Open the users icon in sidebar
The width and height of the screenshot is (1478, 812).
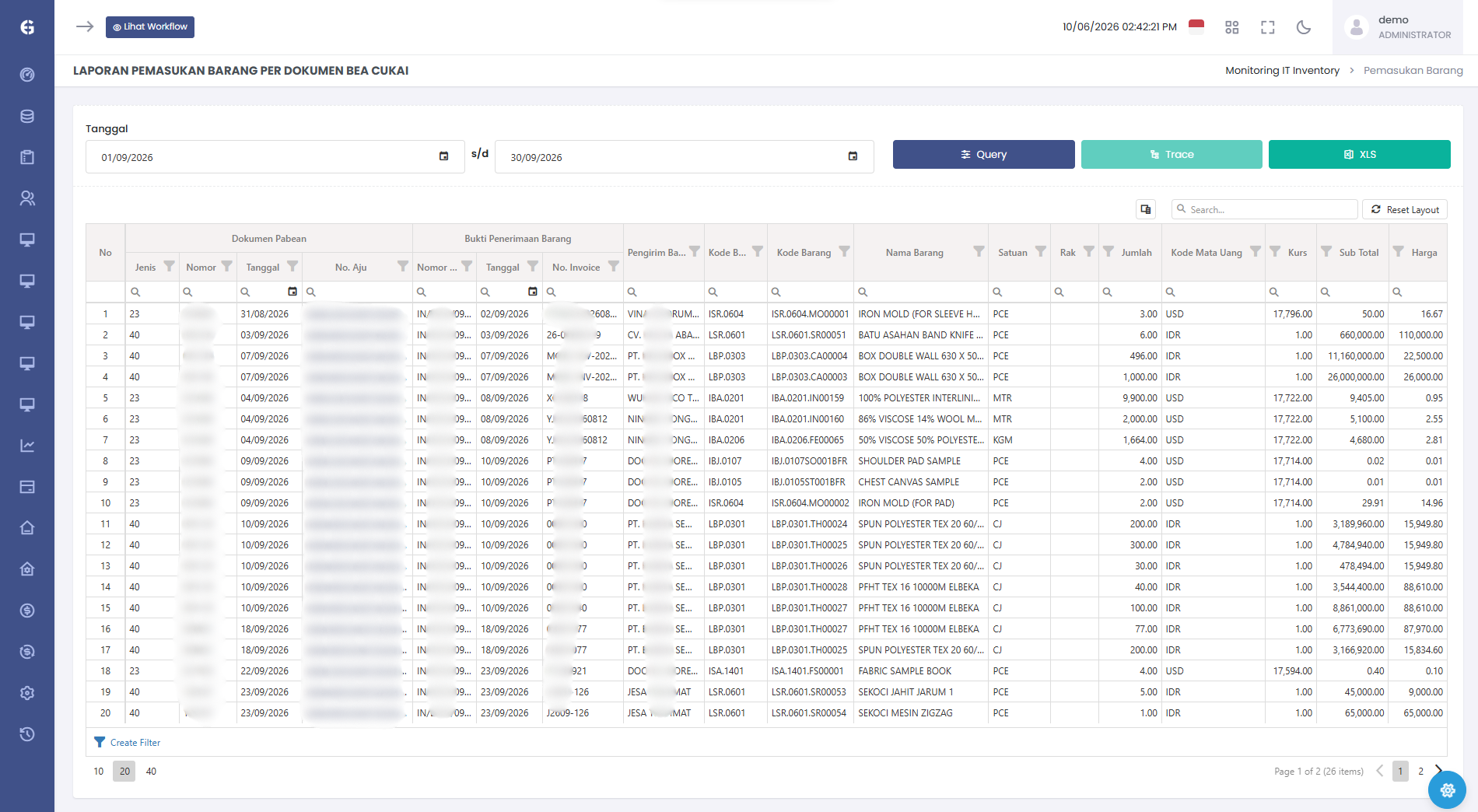pos(27,198)
